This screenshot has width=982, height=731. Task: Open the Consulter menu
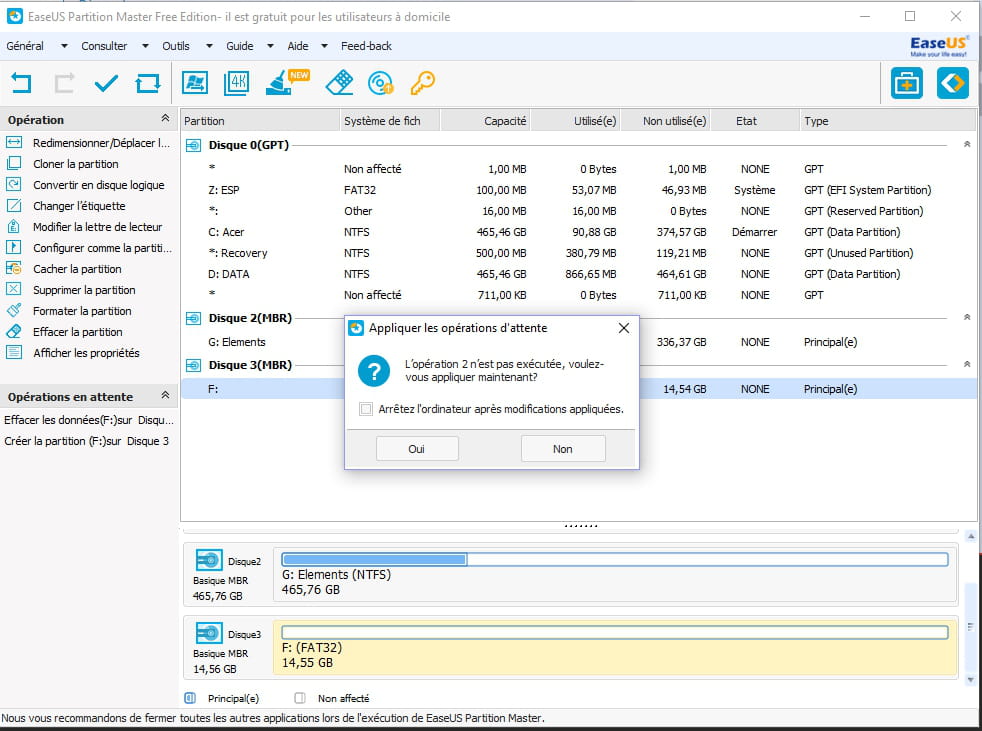coord(115,46)
